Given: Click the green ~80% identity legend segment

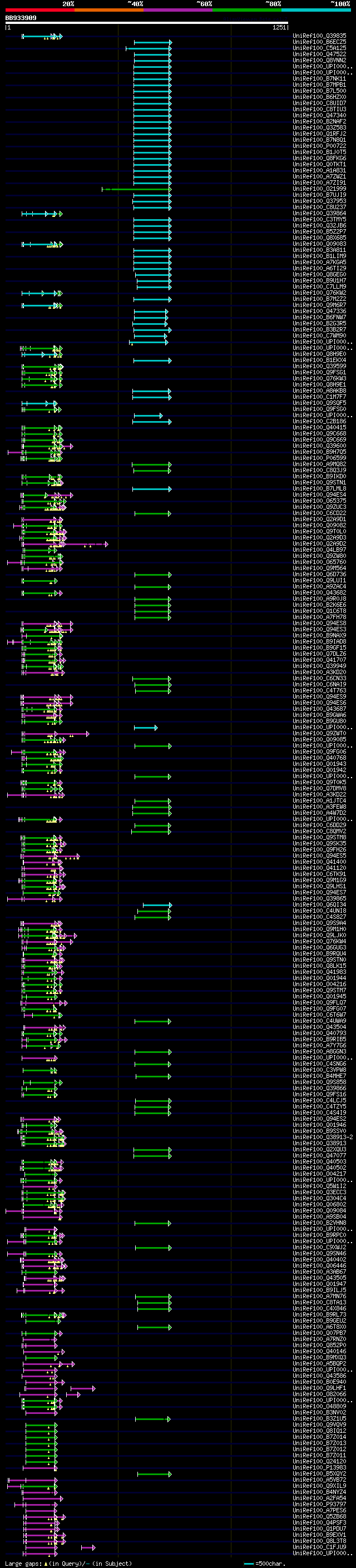Looking at the screenshot, I should pos(247,10).
